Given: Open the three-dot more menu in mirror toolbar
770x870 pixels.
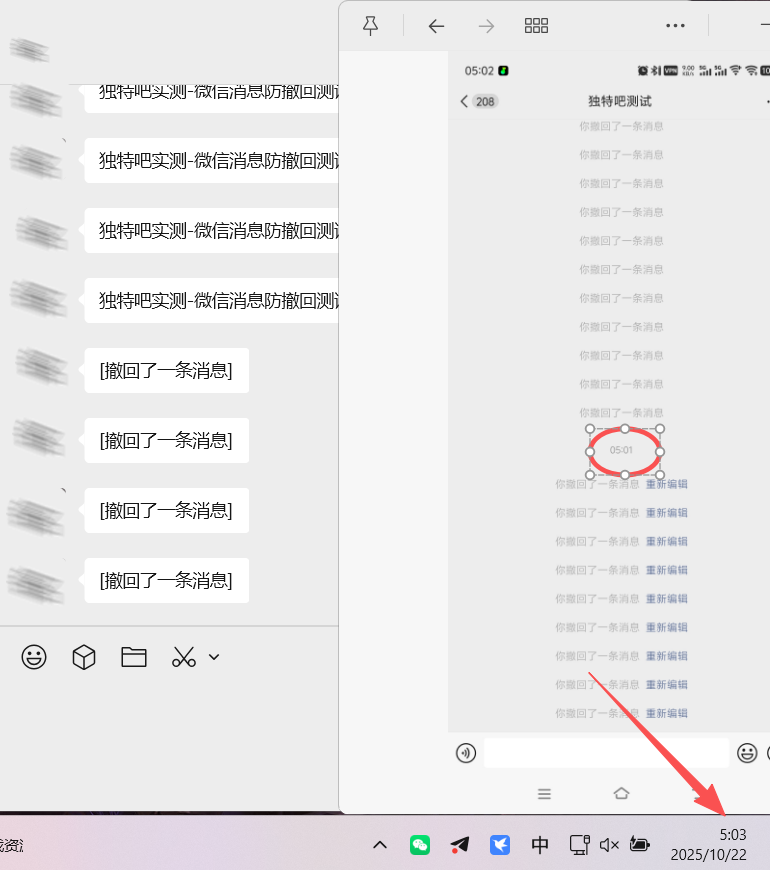Looking at the screenshot, I should coord(675,26).
